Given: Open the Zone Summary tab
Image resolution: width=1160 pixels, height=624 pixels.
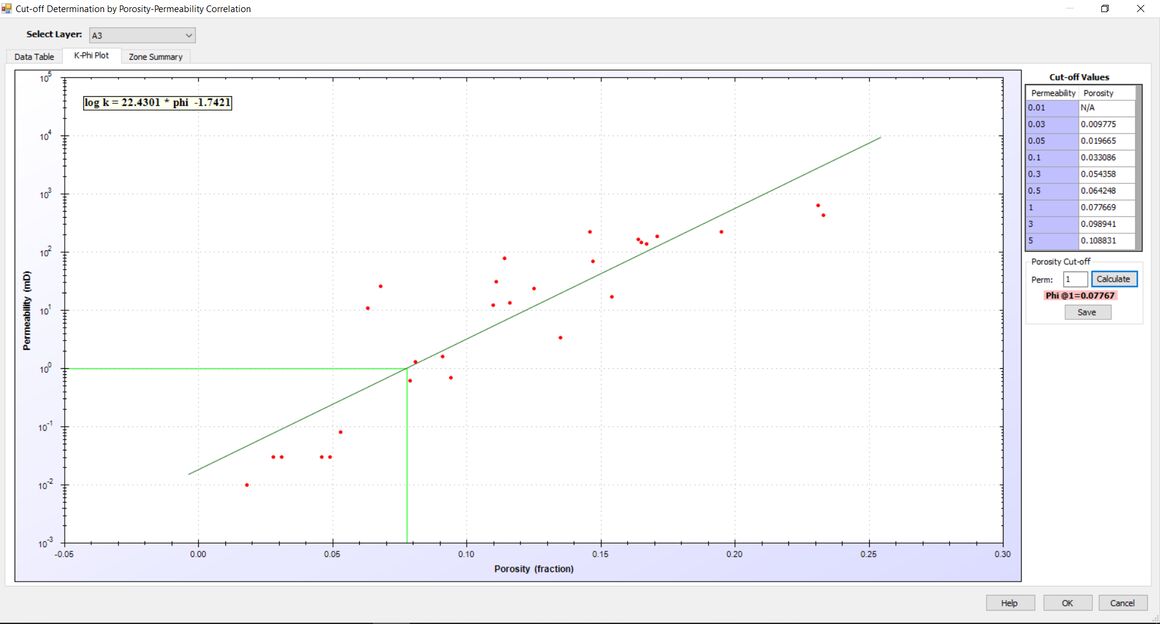Looking at the screenshot, I should 156,57.
